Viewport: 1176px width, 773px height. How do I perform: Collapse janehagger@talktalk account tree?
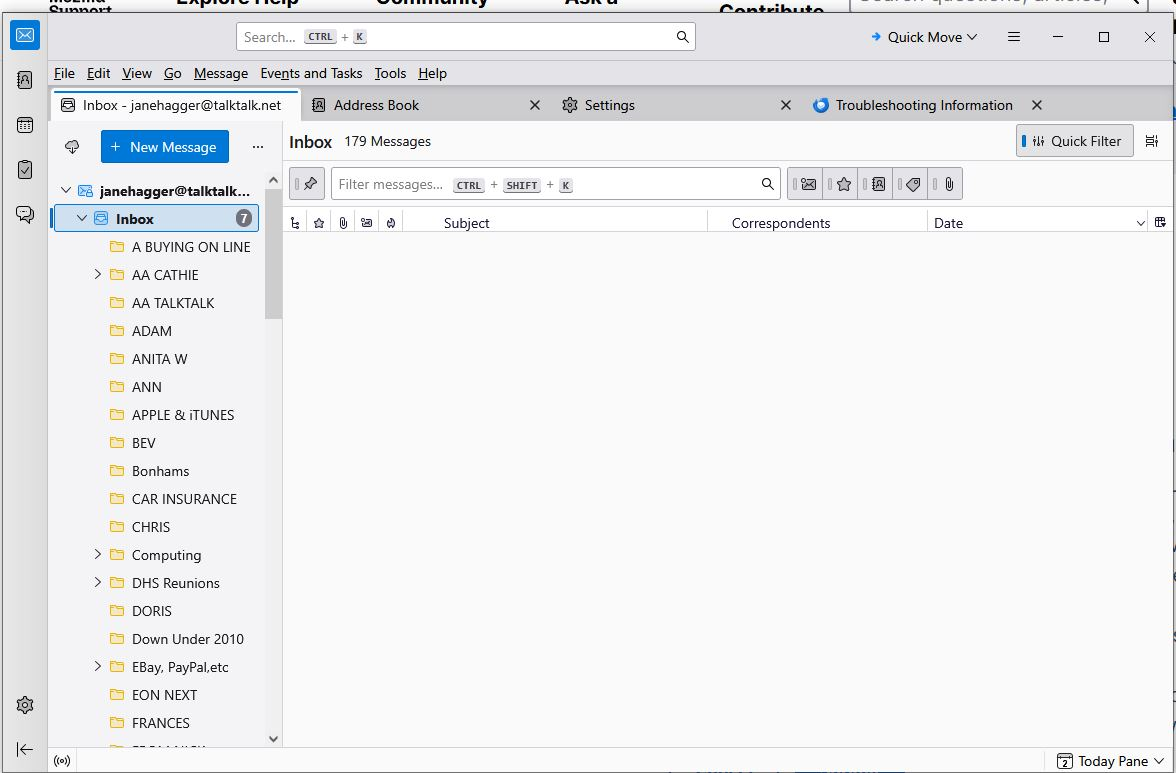tap(66, 190)
